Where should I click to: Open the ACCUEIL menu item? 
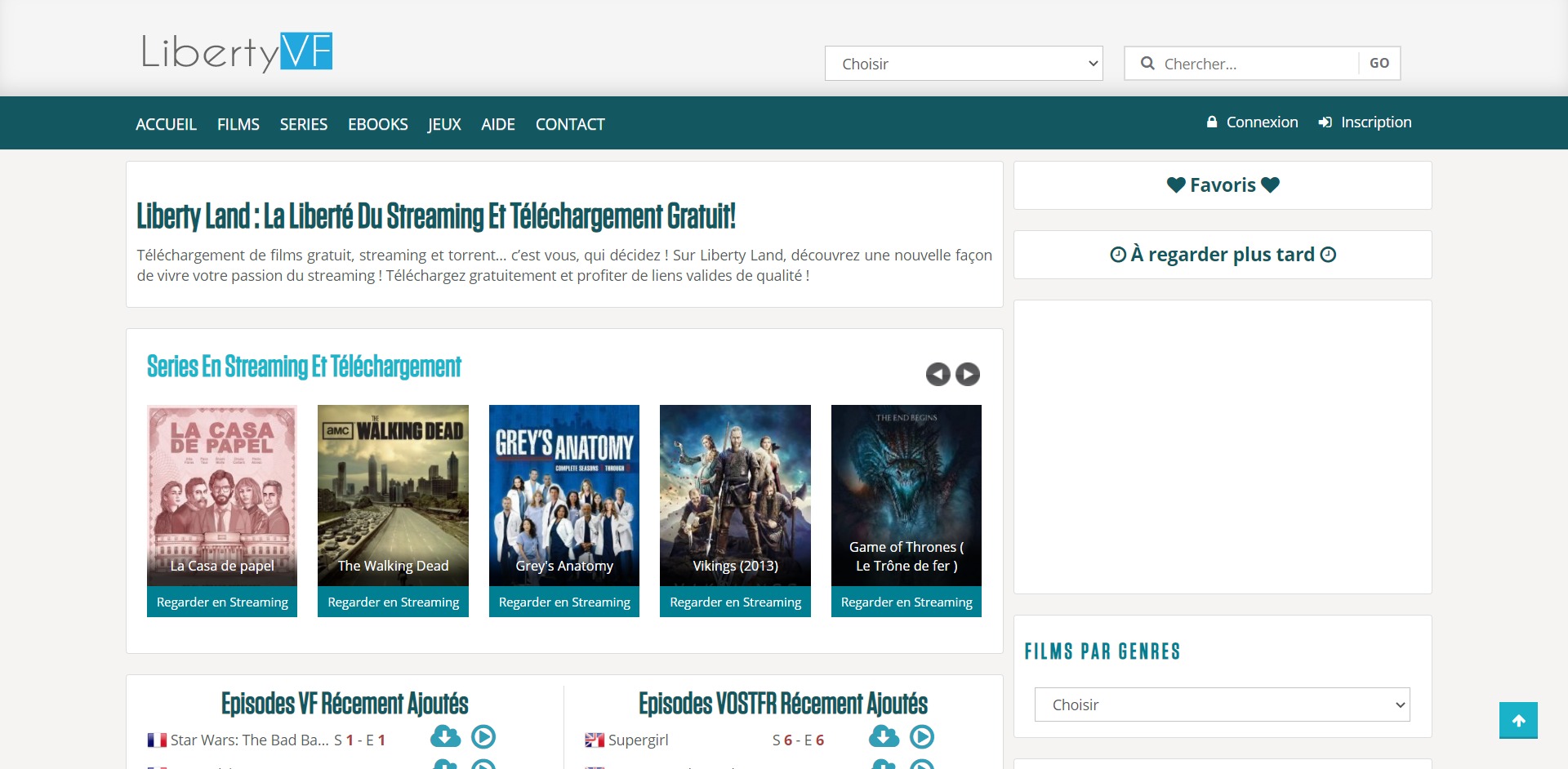pyautogui.click(x=166, y=124)
